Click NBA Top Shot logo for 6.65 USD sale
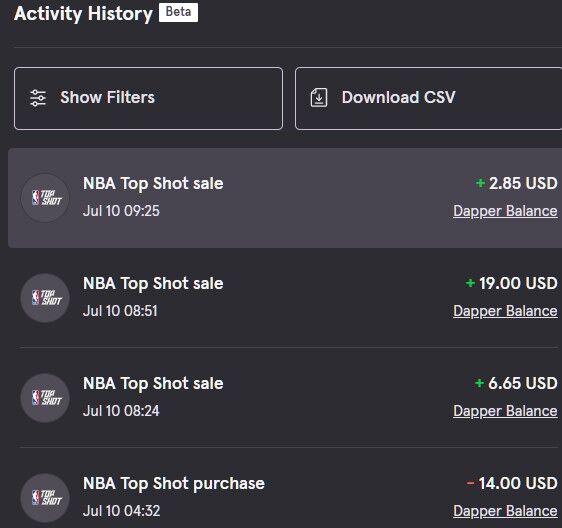 point(45,398)
